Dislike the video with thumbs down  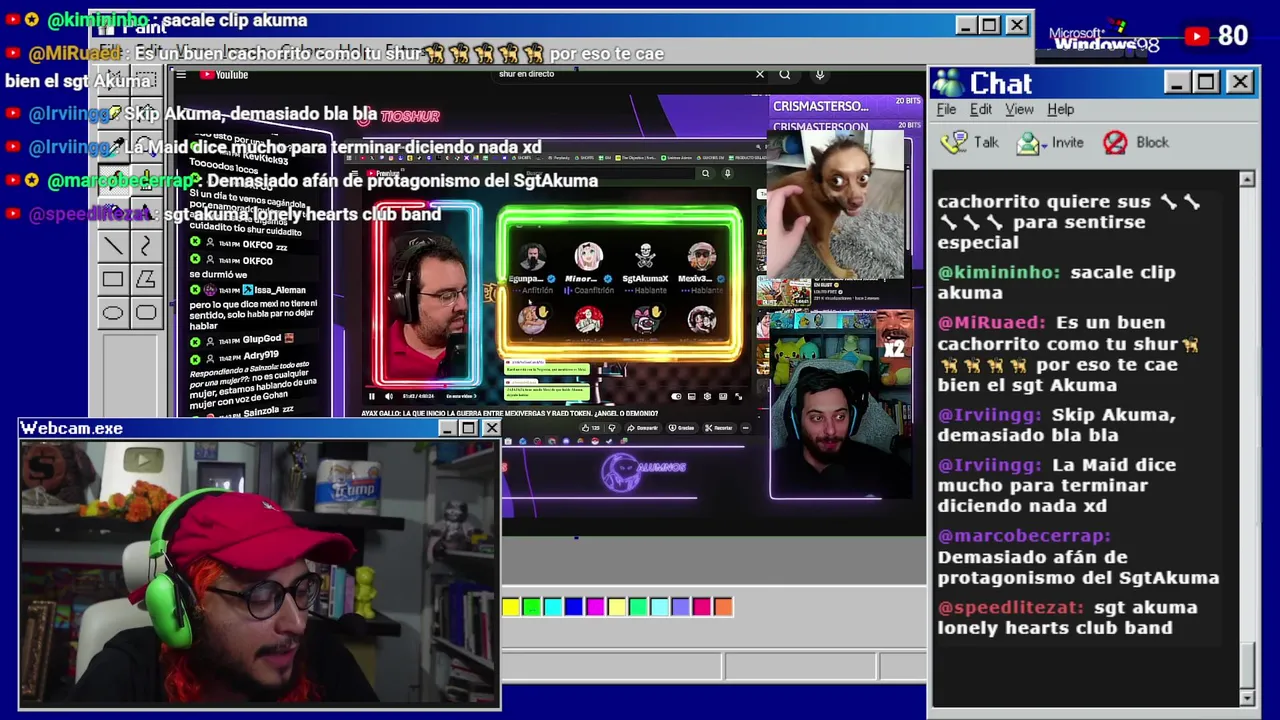612,428
